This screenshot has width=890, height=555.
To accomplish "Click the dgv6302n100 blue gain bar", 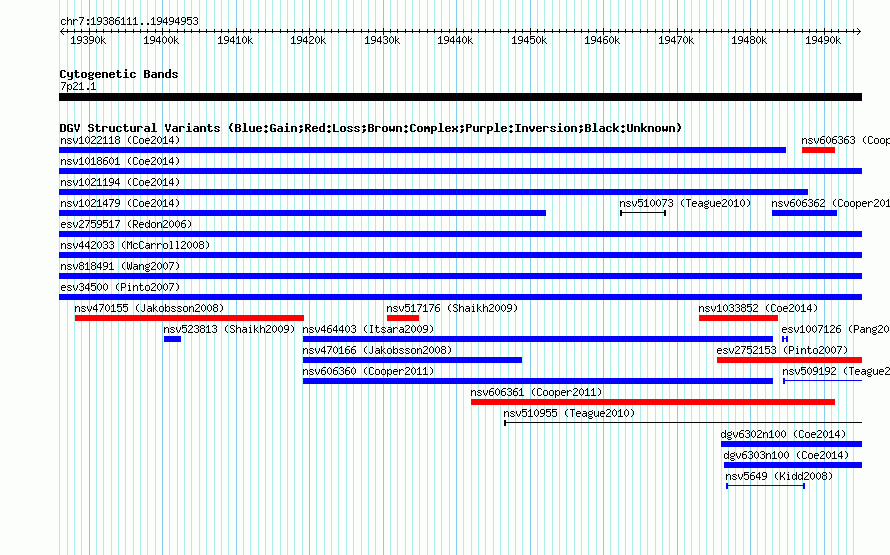I will click(x=791, y=444).
